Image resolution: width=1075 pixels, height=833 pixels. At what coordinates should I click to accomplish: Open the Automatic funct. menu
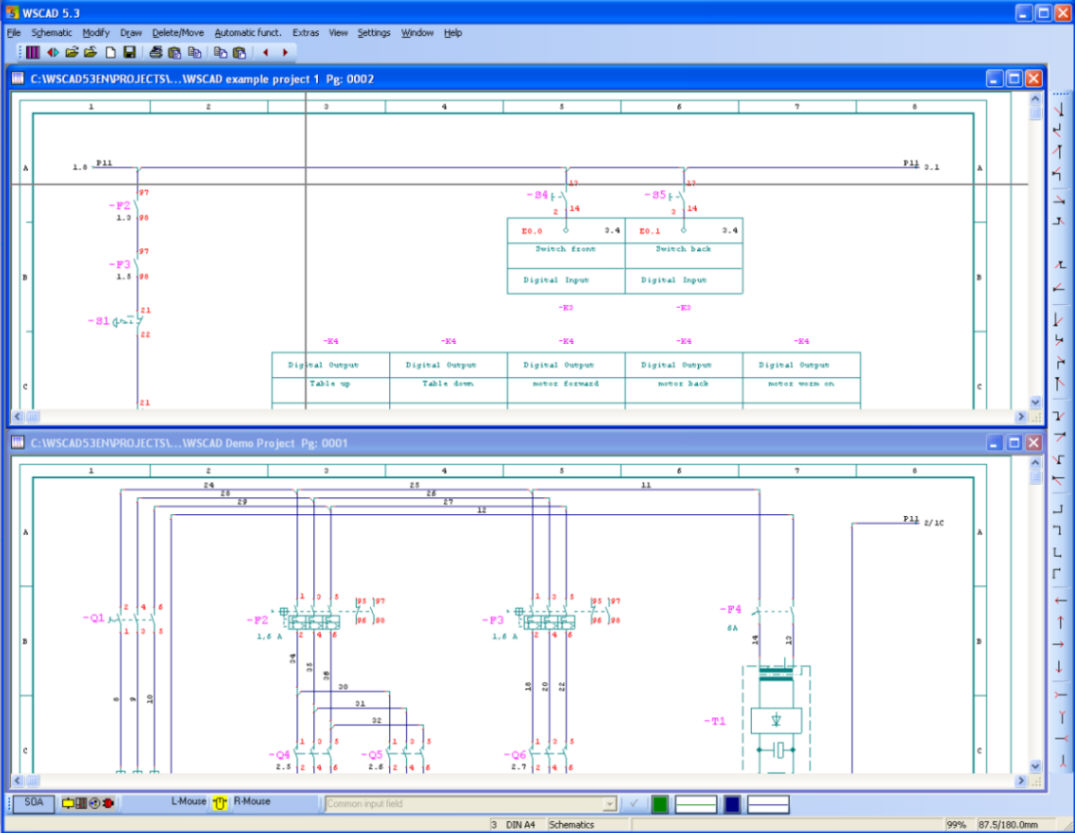pyautogui.click(x=247, y=32)
